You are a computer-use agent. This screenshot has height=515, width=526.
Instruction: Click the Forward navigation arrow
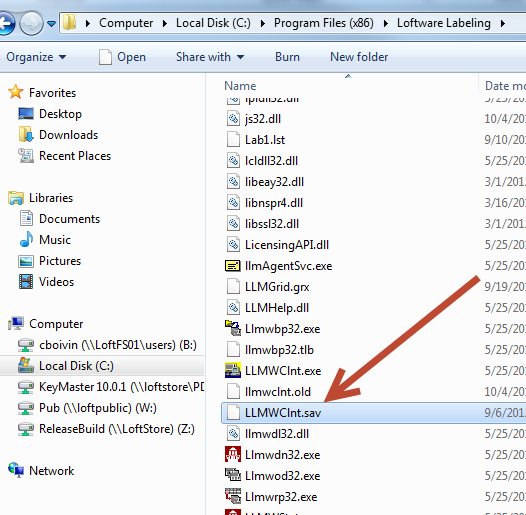pos(31,23)
